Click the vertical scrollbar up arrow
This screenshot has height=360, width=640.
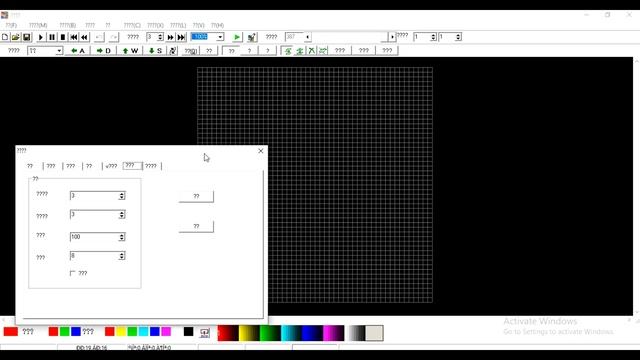tap(636, 61)
